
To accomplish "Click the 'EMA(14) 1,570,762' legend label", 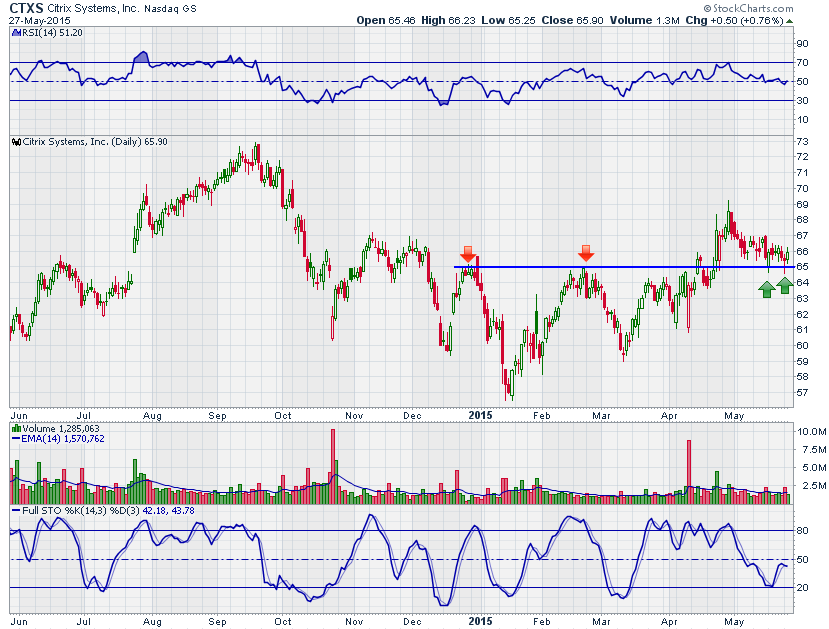I will point(63,439).
